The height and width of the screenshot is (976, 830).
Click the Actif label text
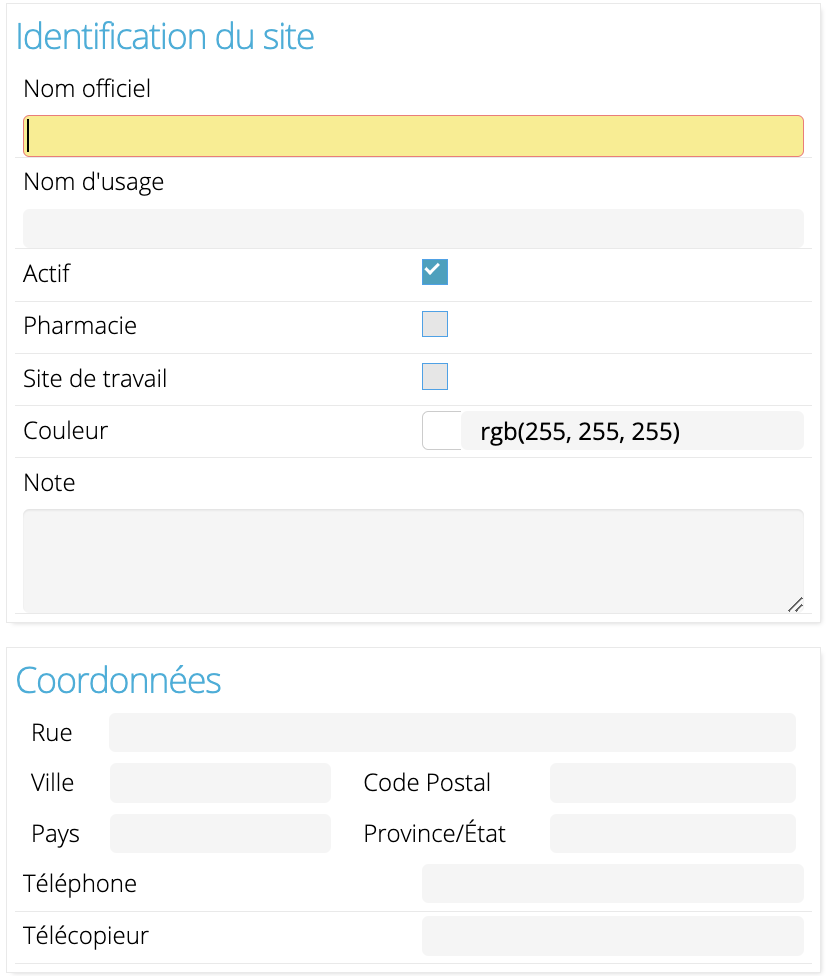[x=47, y=273]
